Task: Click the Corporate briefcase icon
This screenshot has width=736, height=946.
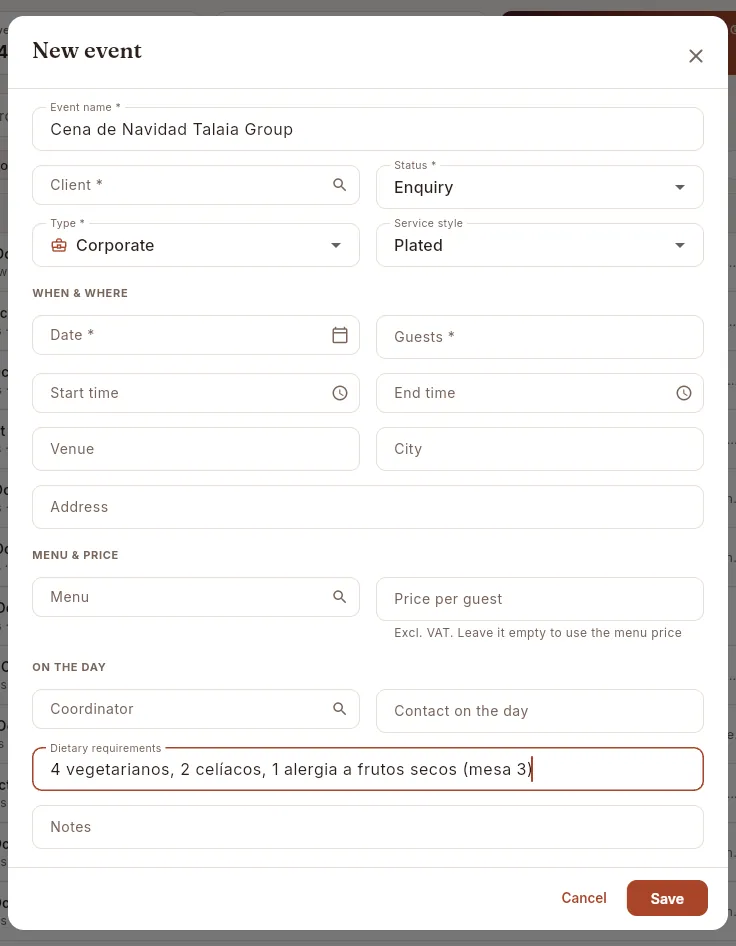Action: tap(59, 245)
